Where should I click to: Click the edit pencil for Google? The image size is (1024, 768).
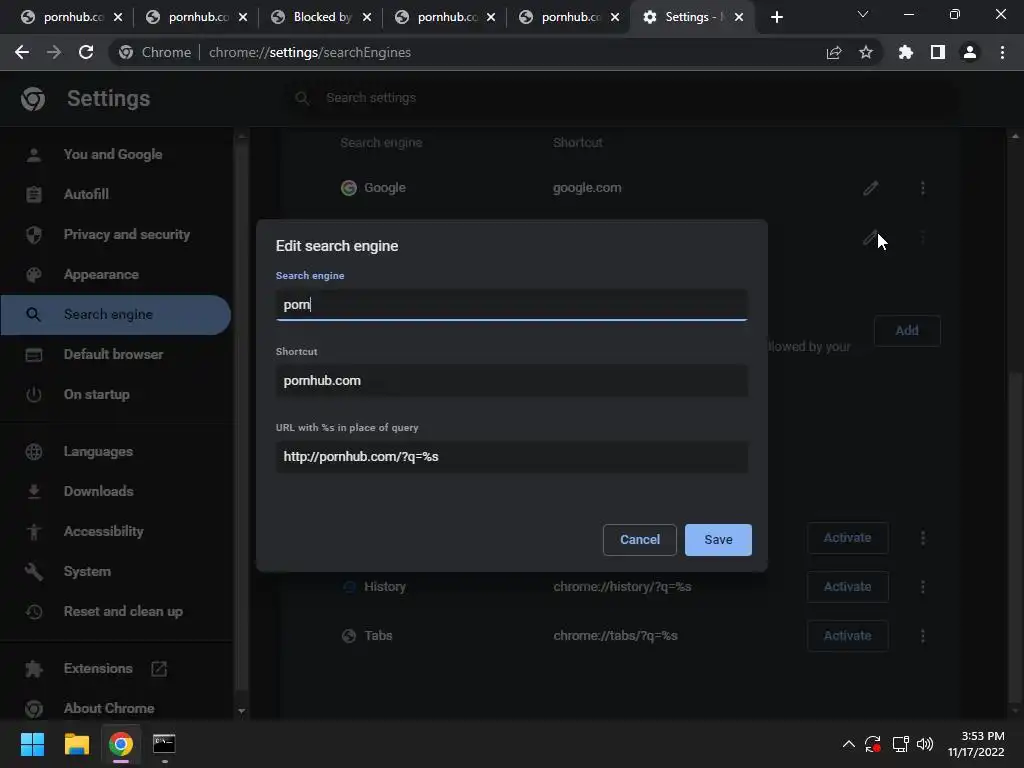click(x=871, y=188)
